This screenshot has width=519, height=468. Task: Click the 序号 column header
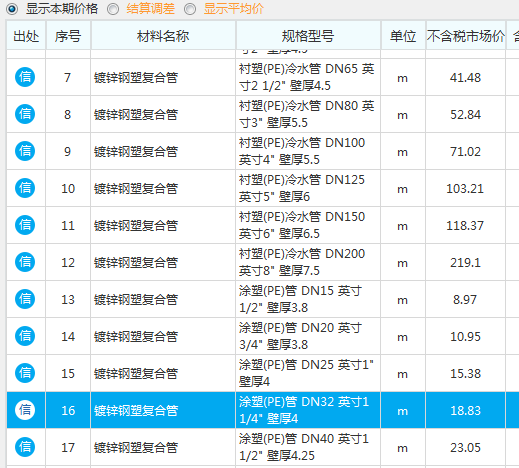tap(68, 36)
